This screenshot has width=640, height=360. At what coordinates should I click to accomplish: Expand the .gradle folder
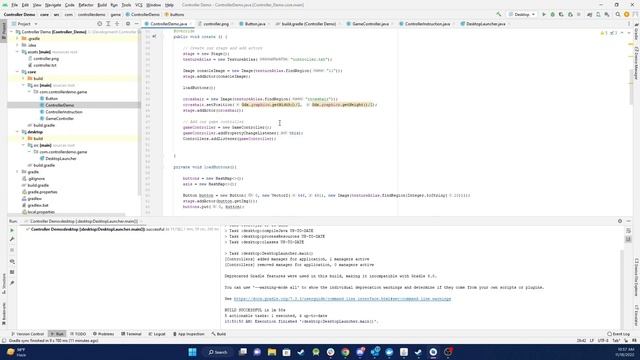tap(18, 38)
